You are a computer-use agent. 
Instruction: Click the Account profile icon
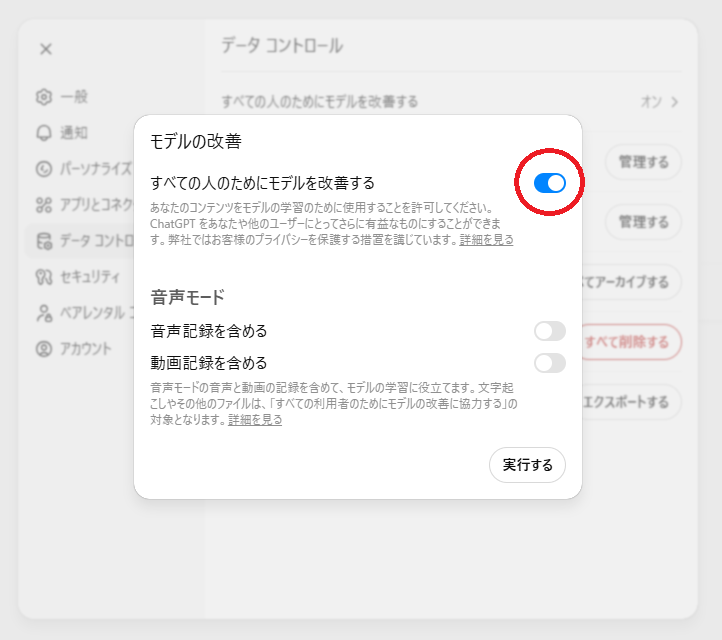pos(43,349)
